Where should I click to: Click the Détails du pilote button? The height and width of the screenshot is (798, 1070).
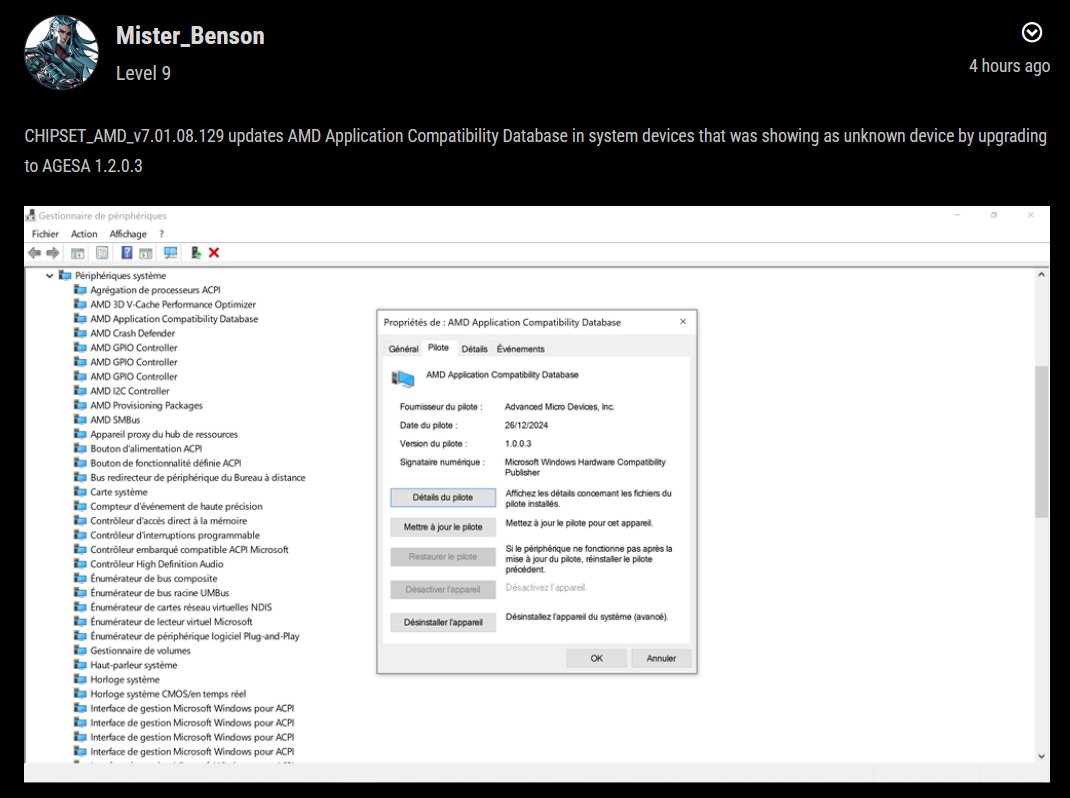[x=442, y=497]
